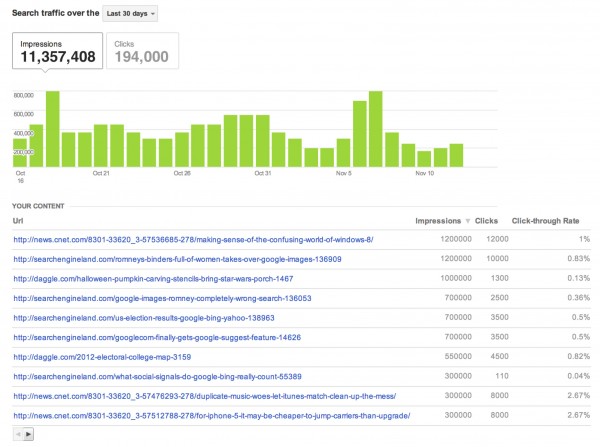Open google-images-romney-completely-wrong link
This screenshot has height=447, width=600.
pos(162,299)
